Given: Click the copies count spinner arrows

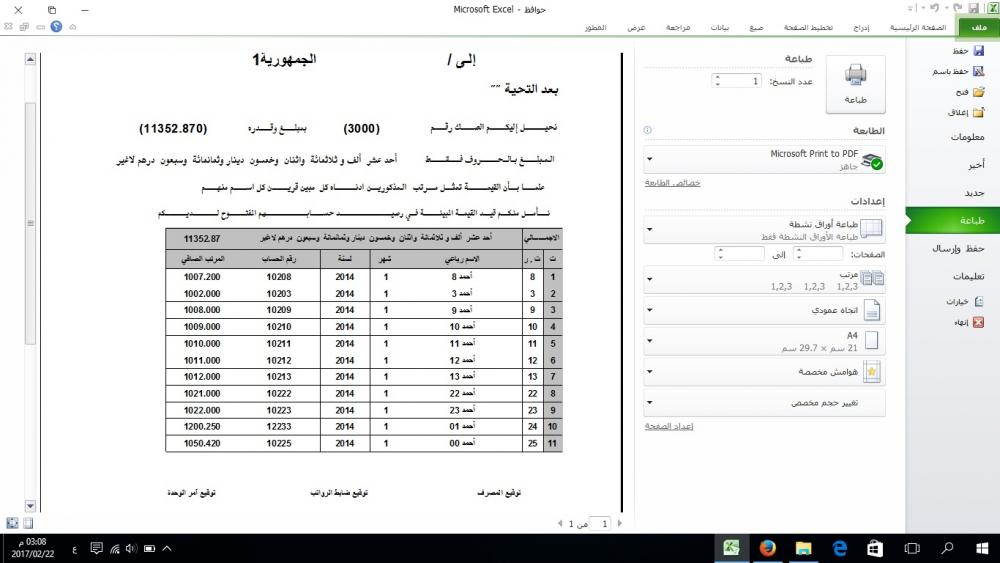Looking at the screenshot, I should pyautogui.click(x=717, y=81).
